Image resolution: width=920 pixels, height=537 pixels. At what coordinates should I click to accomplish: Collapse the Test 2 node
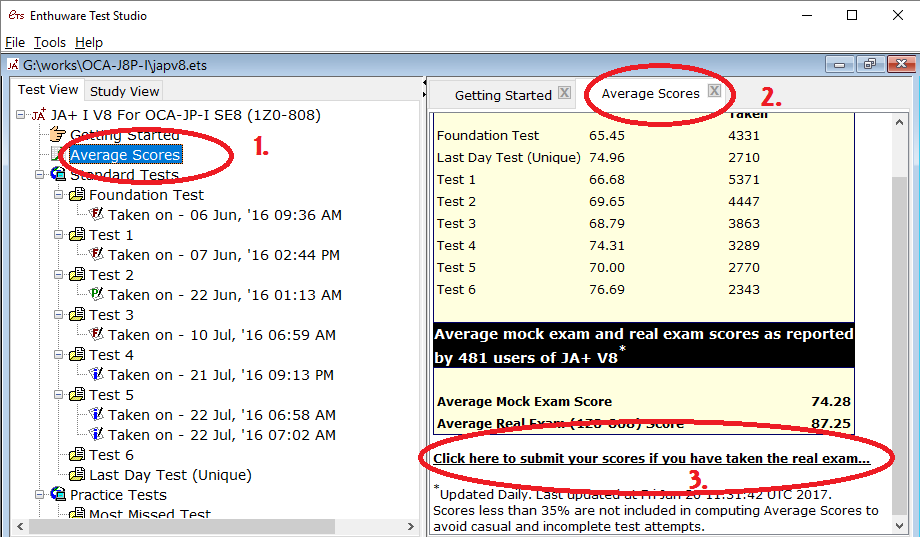[x=59, y=274]
